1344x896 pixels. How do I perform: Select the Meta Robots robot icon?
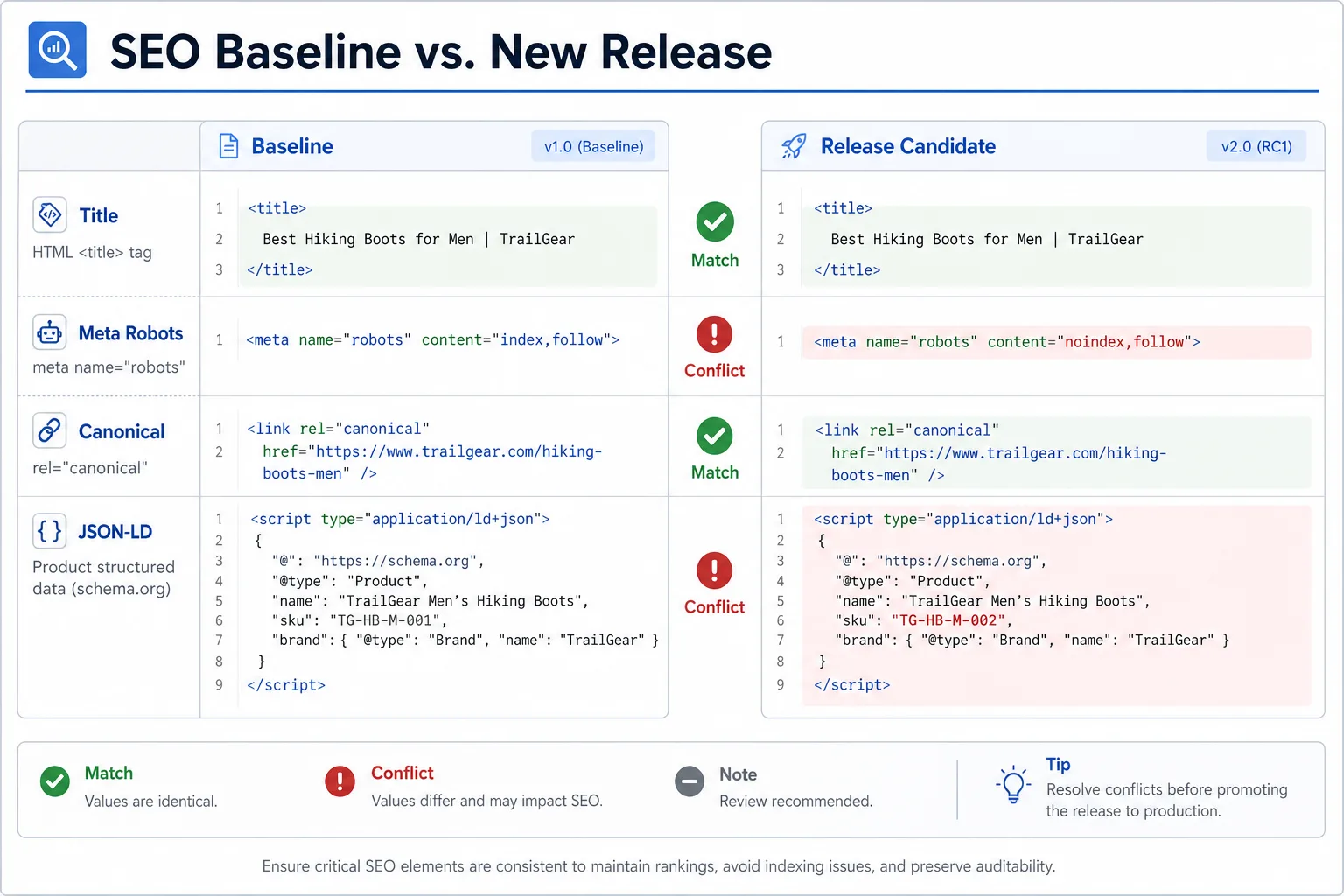[49, 333]
